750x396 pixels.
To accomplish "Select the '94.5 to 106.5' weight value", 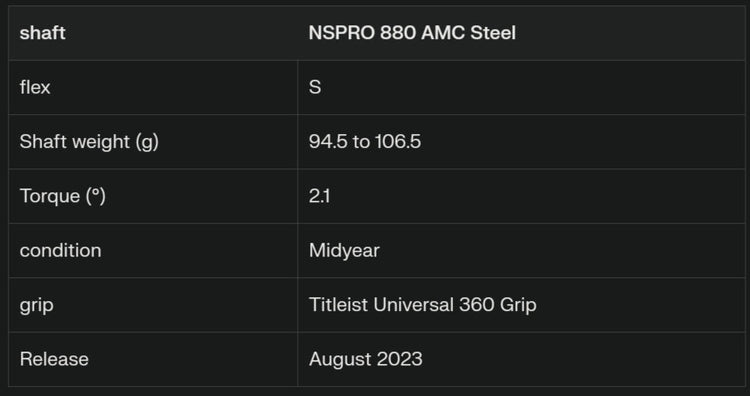I will click(365, 142).
